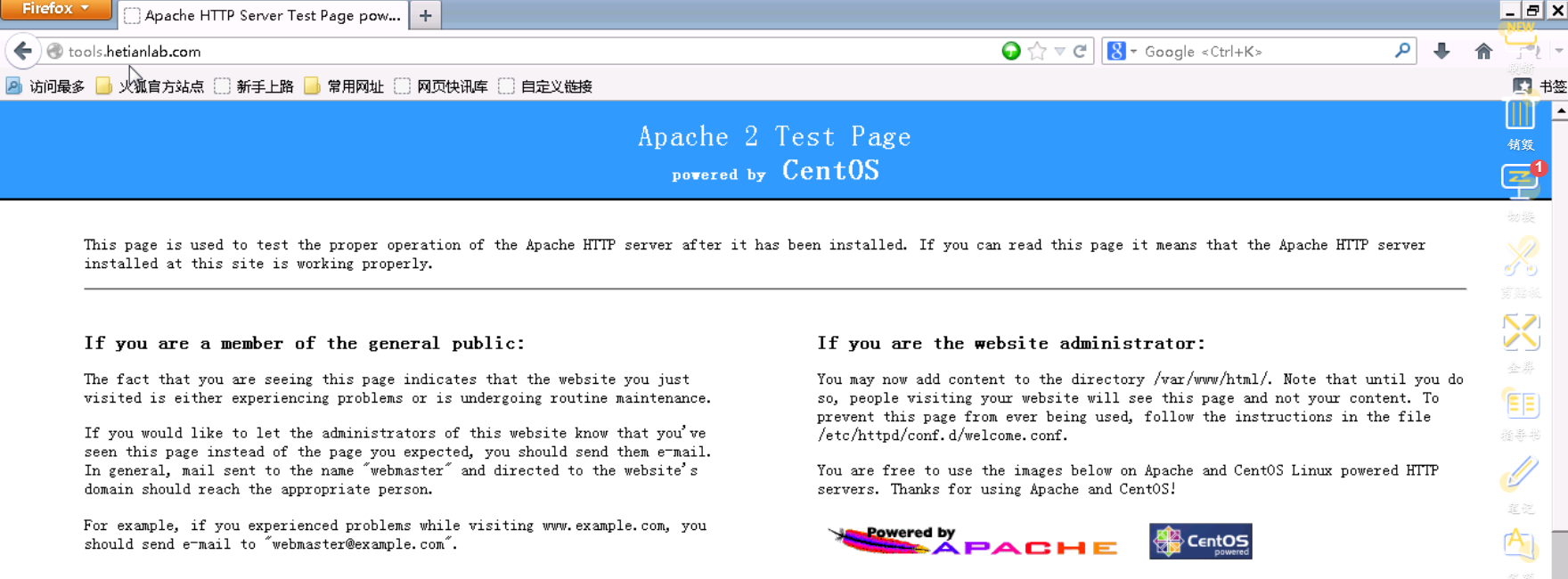Open the Firefox application menu
Viewport: 1568px width, 579px height.
[55, 9]
